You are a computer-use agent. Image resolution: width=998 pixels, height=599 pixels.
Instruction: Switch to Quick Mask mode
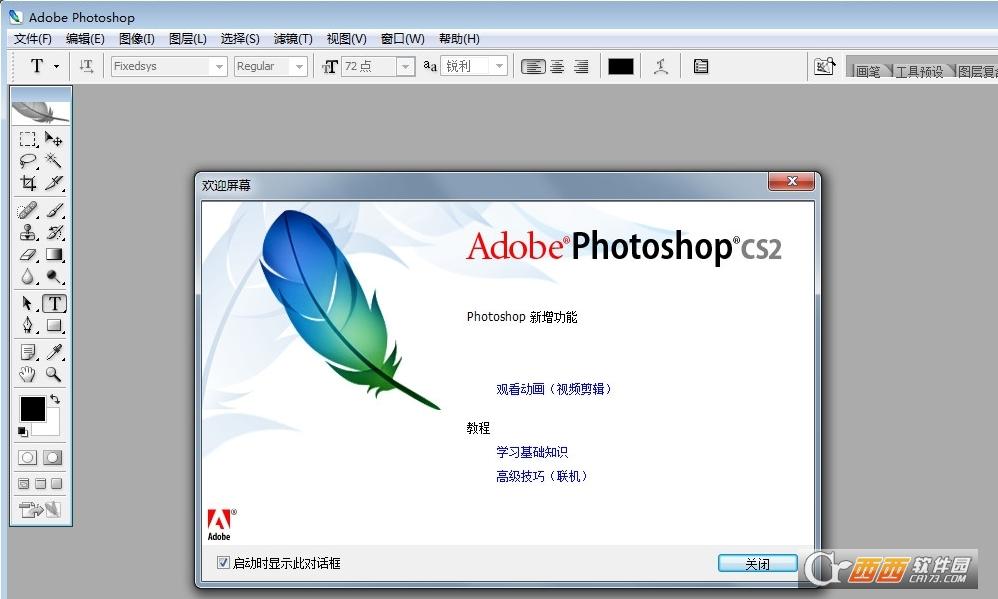click(x=53, y=457)
